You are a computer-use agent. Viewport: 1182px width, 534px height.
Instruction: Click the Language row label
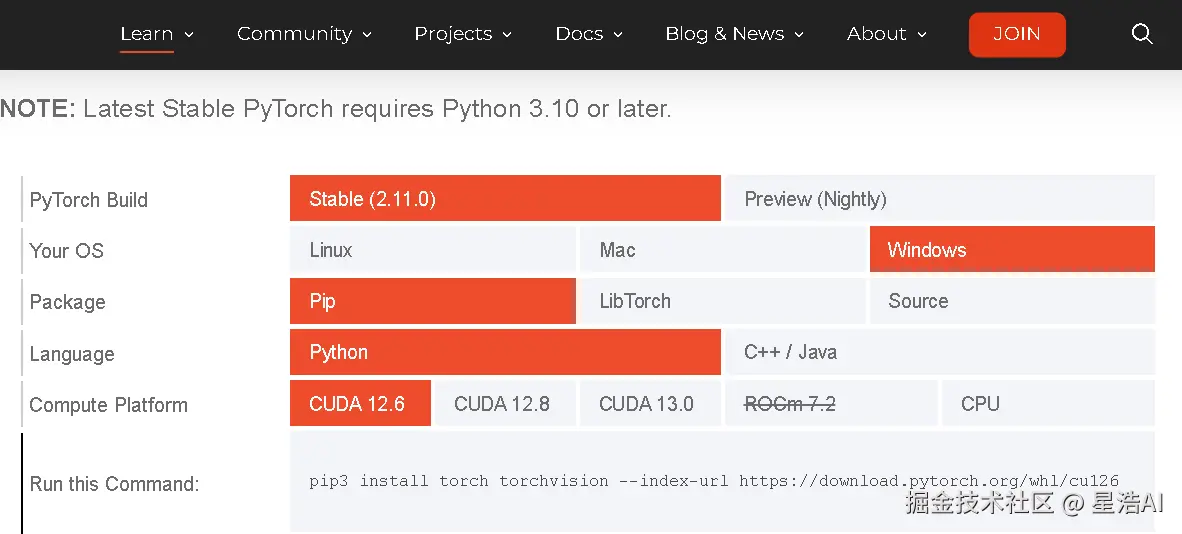(x=72, y=354)
